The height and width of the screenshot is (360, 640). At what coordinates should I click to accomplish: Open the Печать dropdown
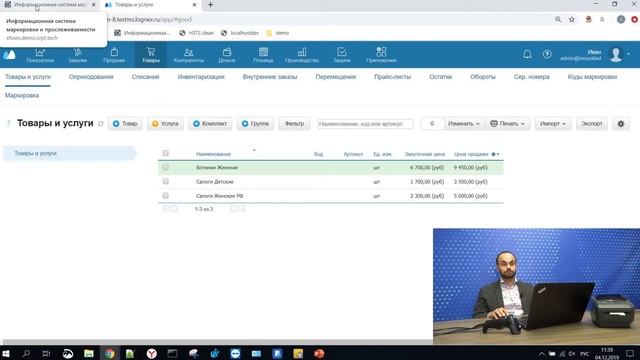click(507, 124)
